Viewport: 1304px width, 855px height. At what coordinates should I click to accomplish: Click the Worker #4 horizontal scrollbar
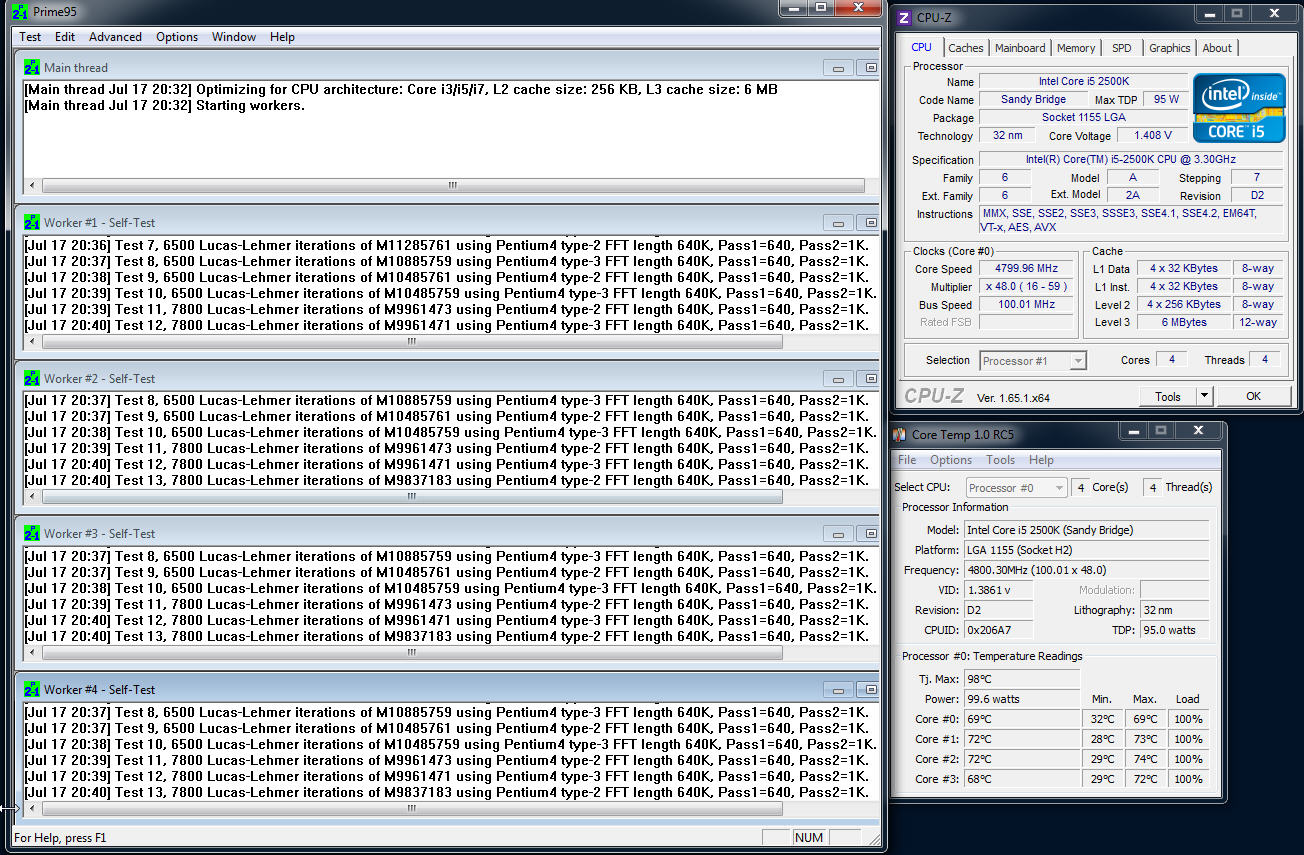click(411, 808)
